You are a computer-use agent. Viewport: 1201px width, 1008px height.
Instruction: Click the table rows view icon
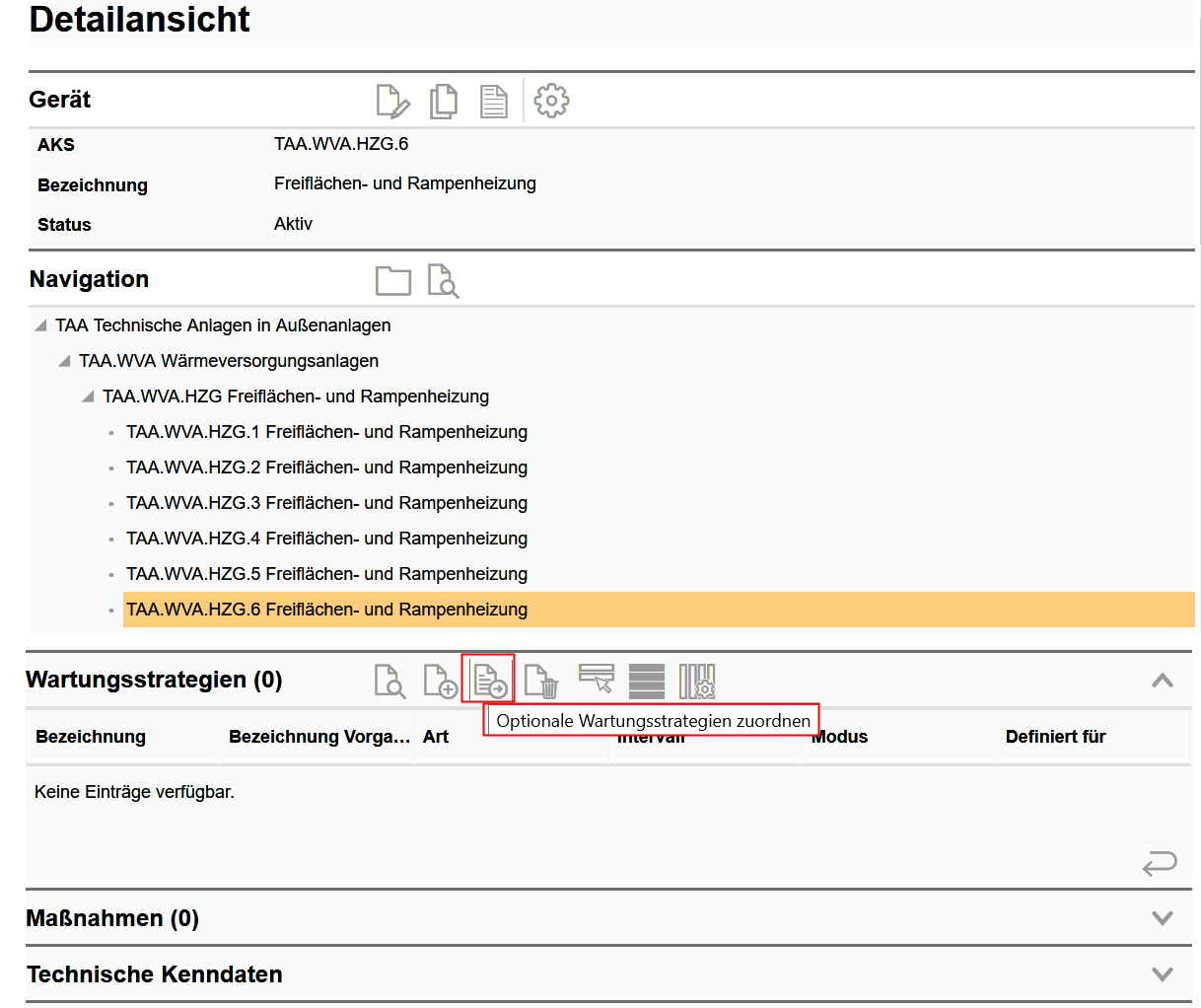coord(646,681)
